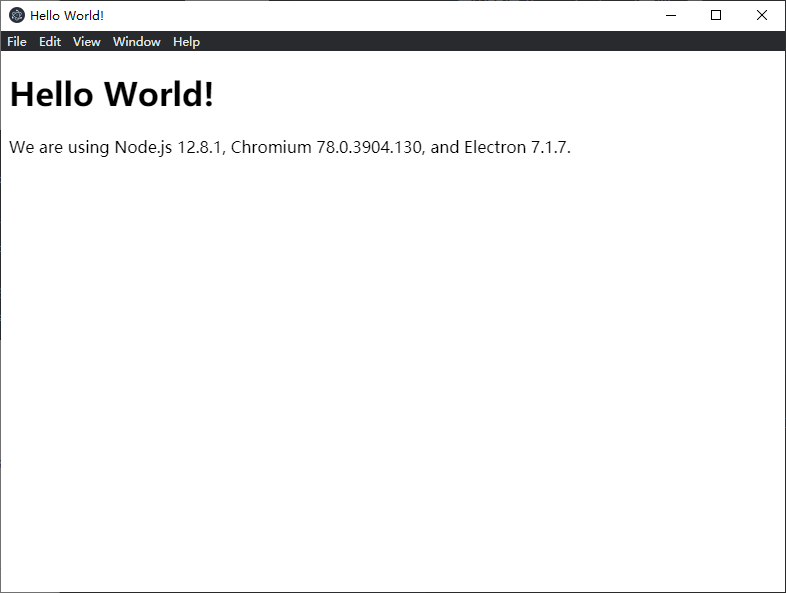Open the File menu

point(17,42)
